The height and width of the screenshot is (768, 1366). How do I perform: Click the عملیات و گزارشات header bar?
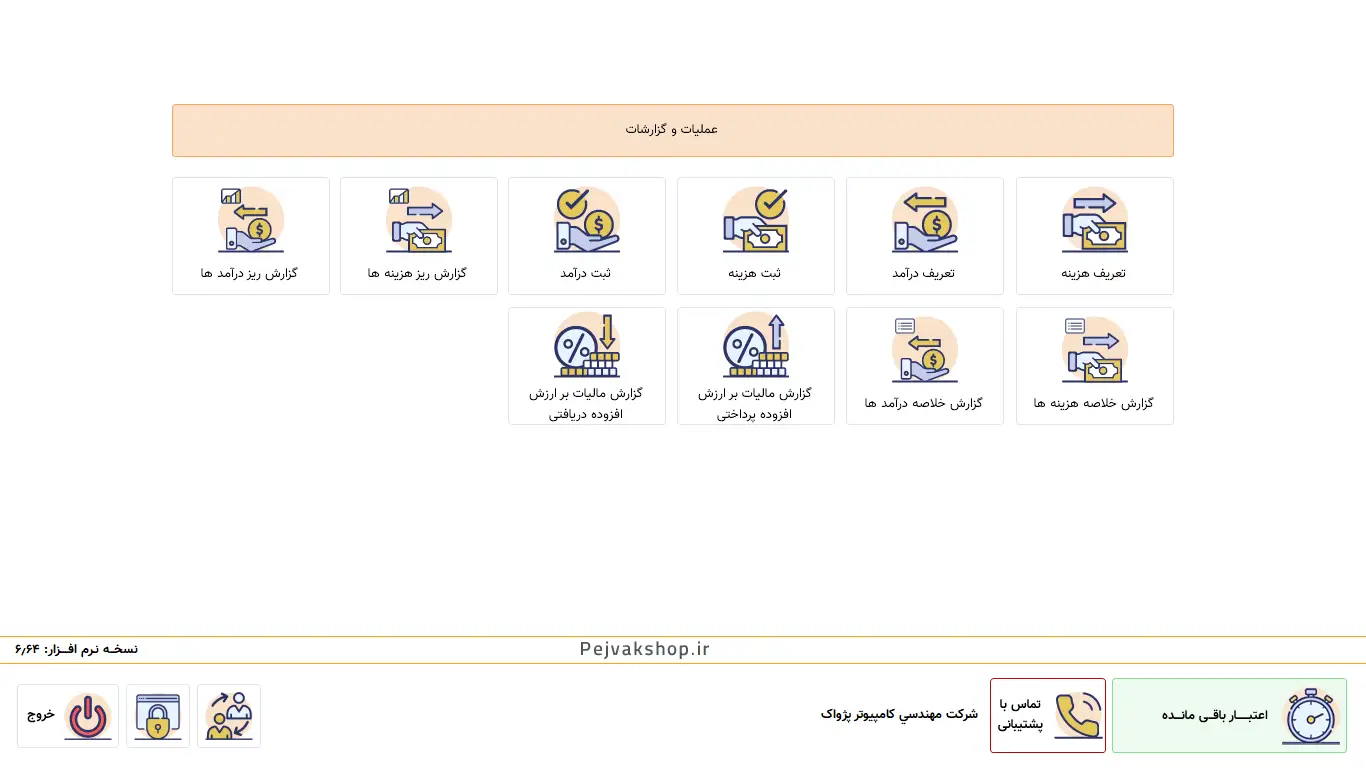(x=672, y=130)
